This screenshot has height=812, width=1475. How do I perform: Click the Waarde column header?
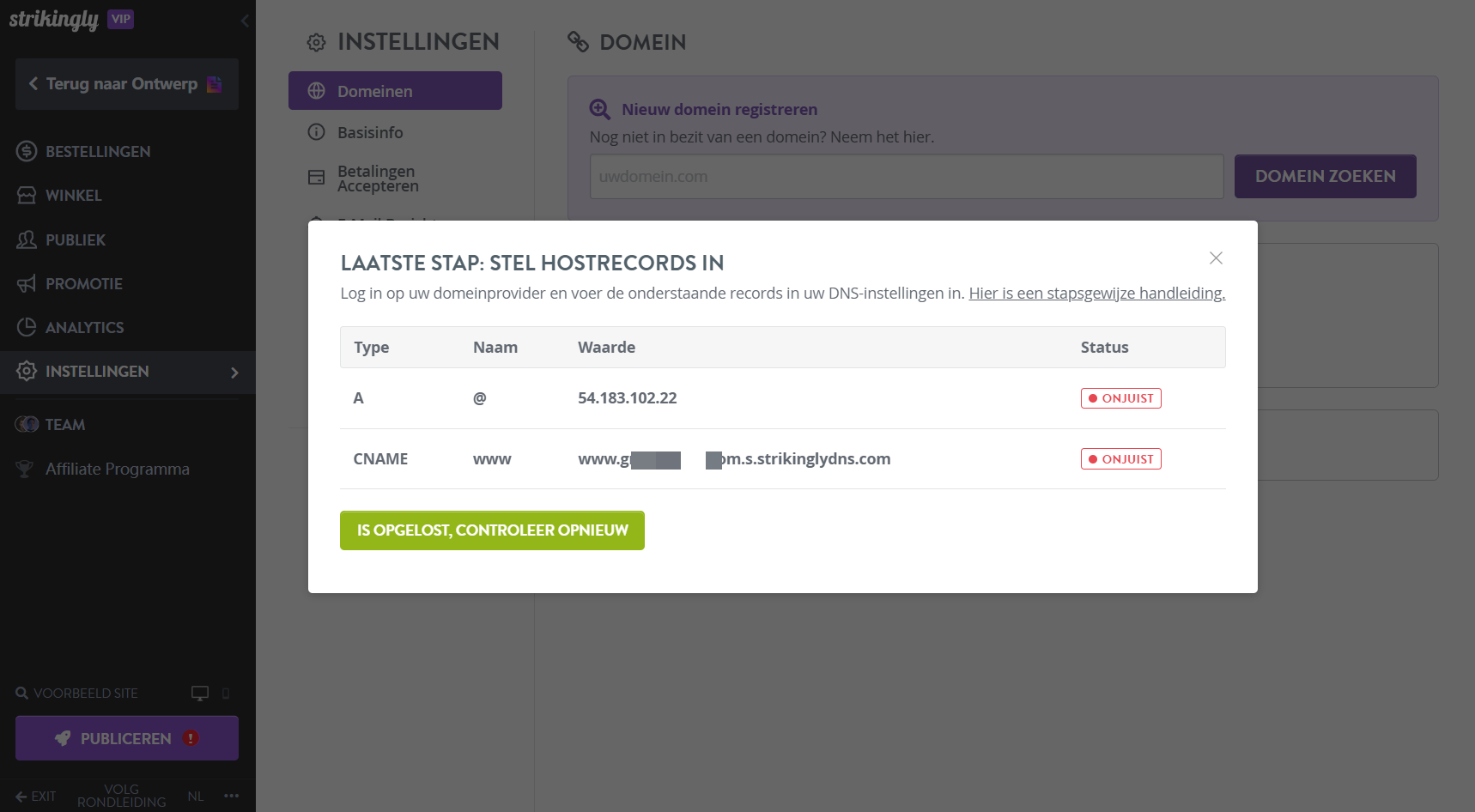point(607,348)
